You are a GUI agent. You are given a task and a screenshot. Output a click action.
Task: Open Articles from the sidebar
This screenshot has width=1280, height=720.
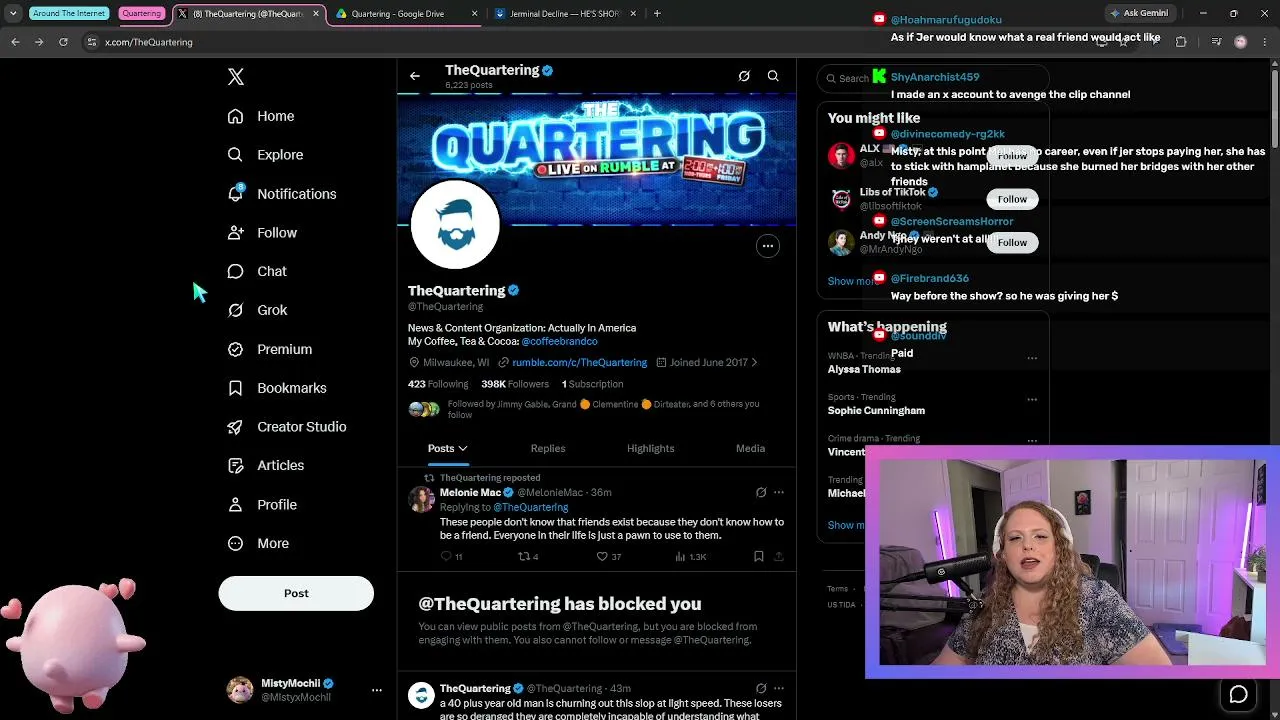(266, 465)
